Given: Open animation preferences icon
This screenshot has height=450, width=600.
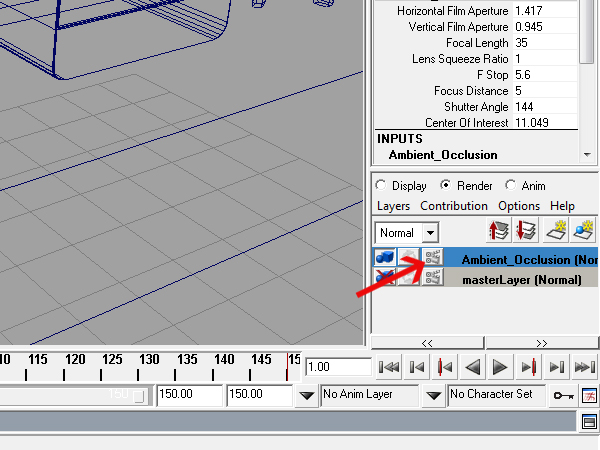Looking at the screenshot, I should coord(589,395).
